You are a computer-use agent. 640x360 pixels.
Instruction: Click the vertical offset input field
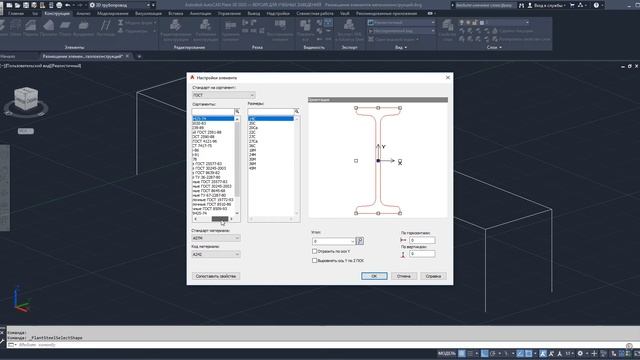click(422, 254)
